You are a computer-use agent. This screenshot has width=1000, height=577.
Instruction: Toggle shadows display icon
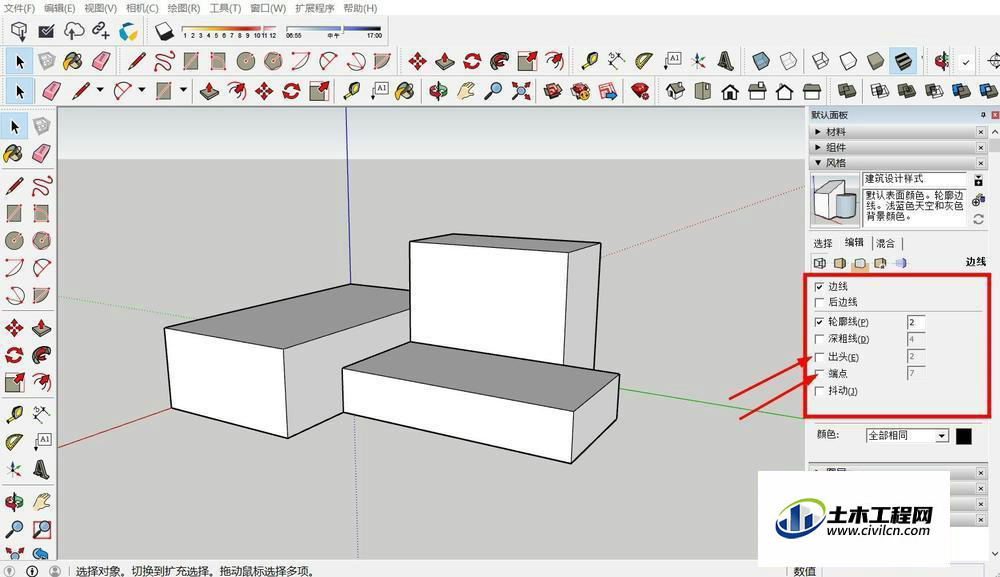[164, 30]
